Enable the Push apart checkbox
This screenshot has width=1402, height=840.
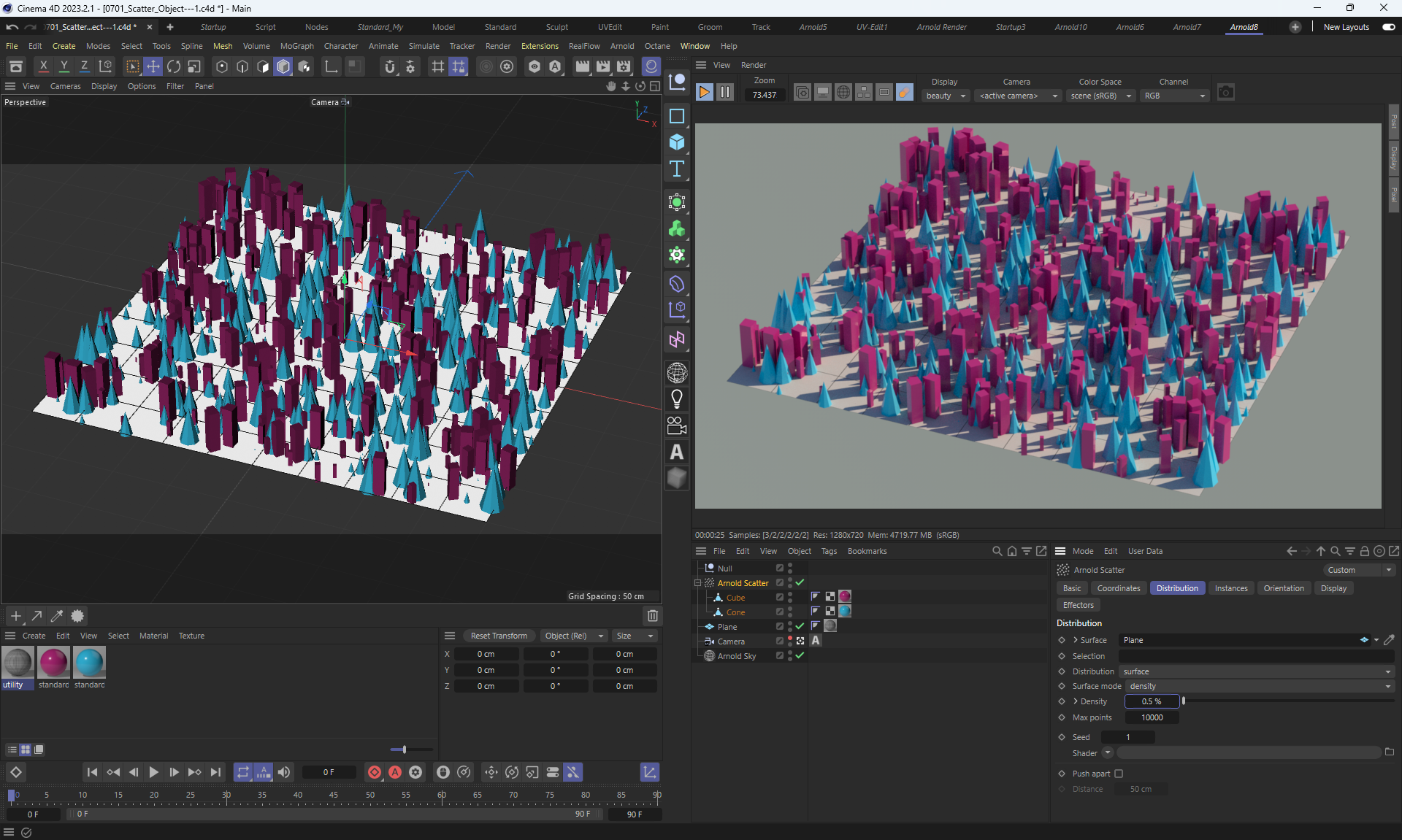coord(1119,774)
